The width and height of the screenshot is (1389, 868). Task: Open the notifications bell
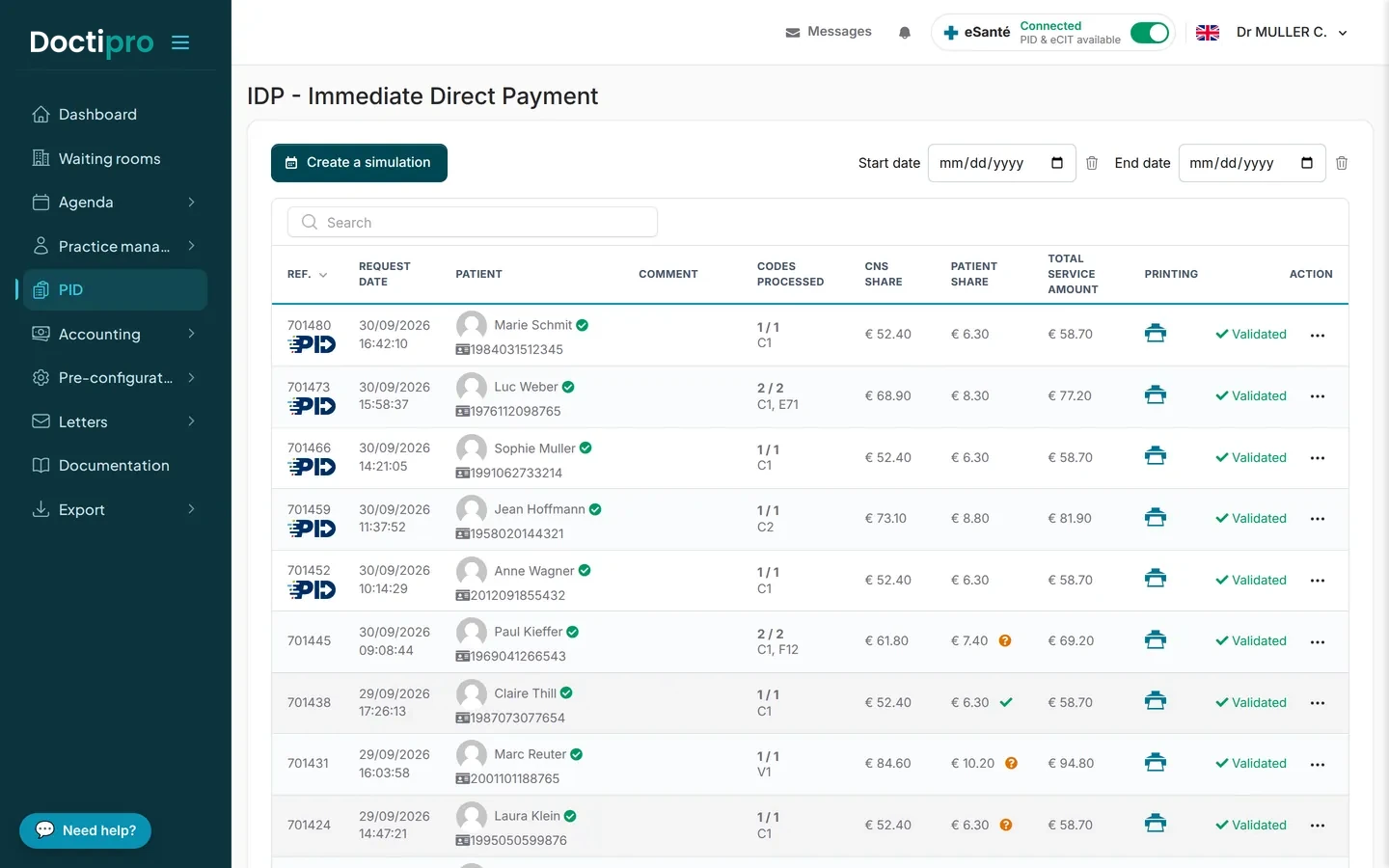[905, 33]
